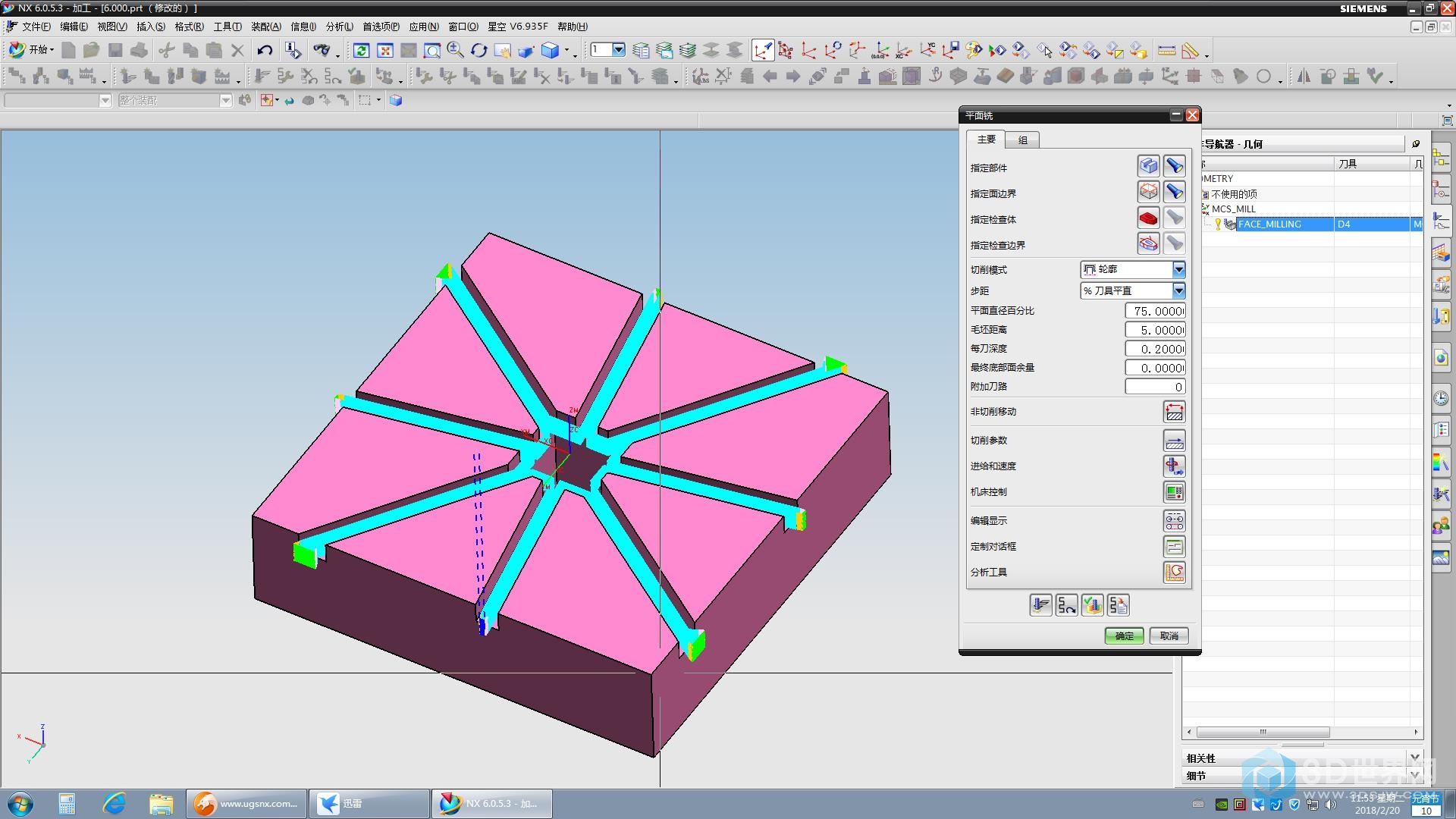The image size is (1456, 819).
Task: Open the 开始 Start dropdown in the toolbar
Action: 31,50
